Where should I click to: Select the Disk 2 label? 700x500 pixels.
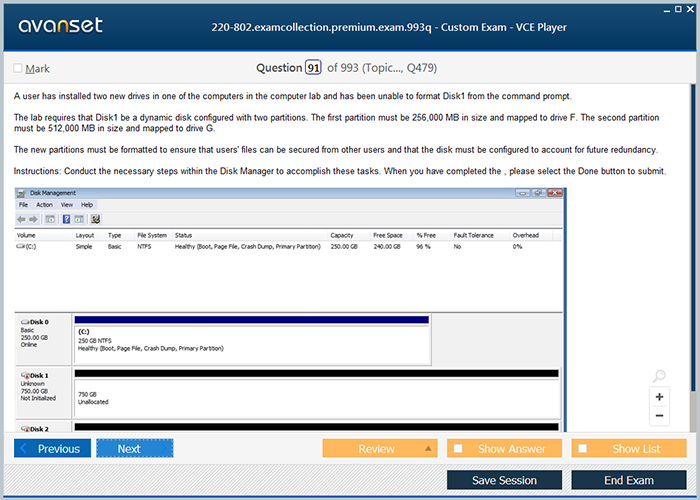pos(43,427)
